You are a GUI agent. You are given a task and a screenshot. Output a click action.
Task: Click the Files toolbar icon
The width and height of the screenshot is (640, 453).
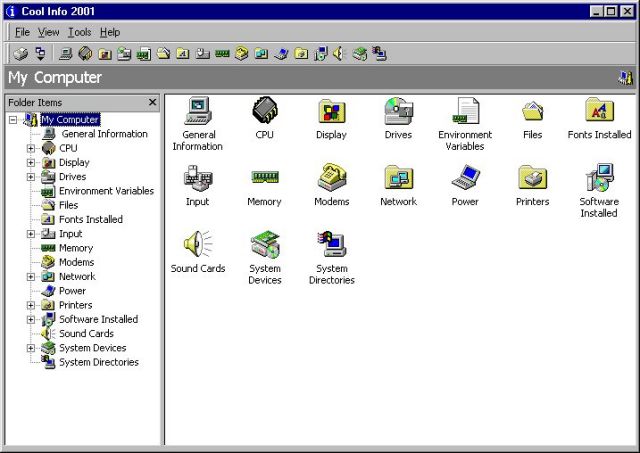coord(163,53)
